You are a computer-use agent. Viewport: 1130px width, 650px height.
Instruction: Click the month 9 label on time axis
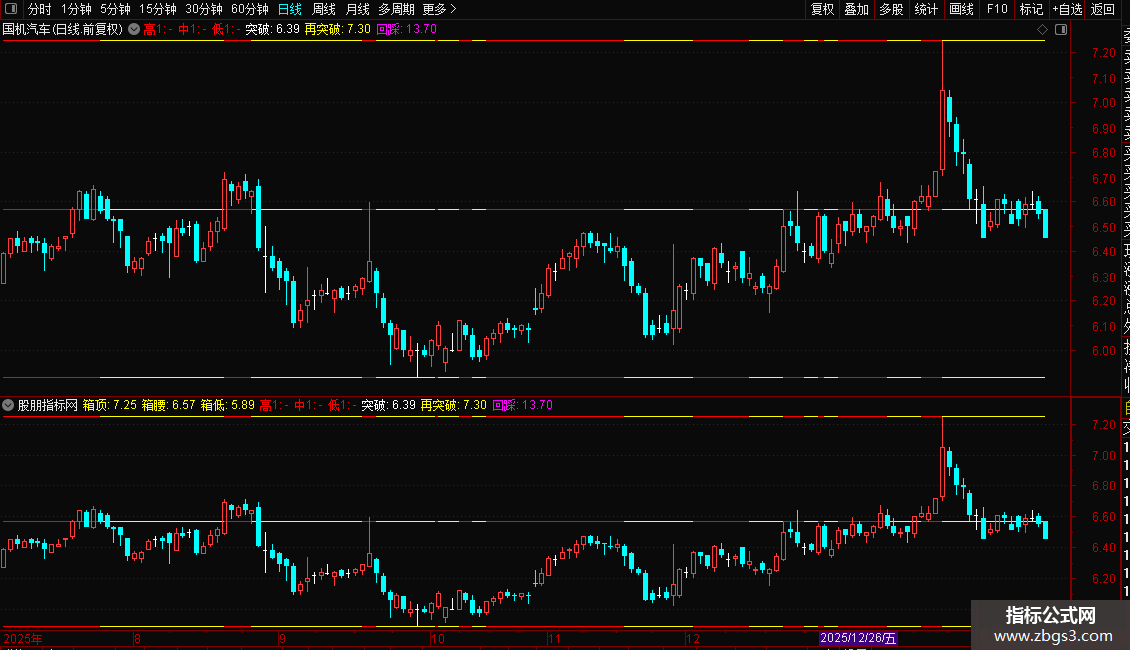tap(282, 638)
